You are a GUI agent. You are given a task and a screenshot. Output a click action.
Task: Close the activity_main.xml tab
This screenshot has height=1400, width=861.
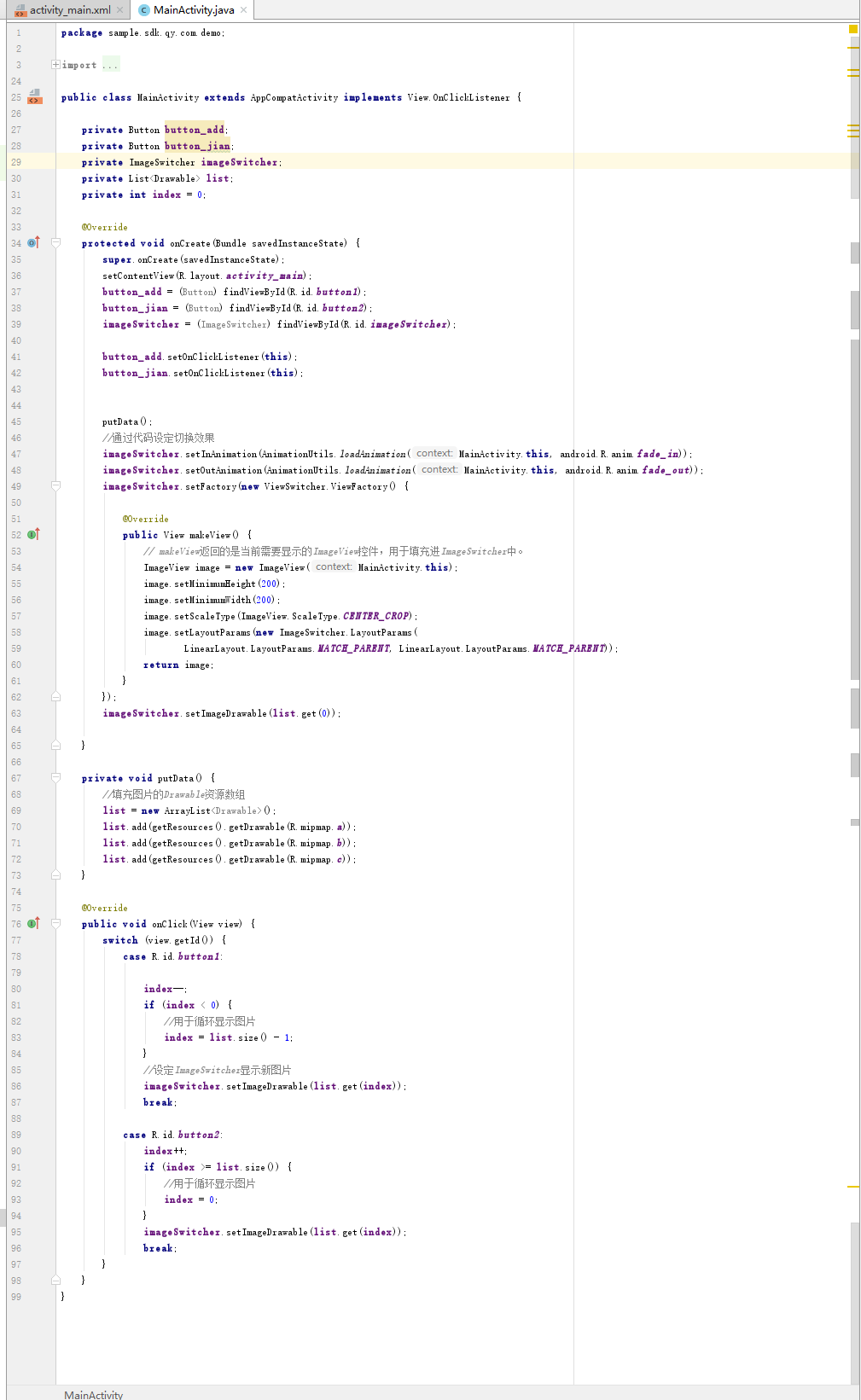tap(120, 10)
